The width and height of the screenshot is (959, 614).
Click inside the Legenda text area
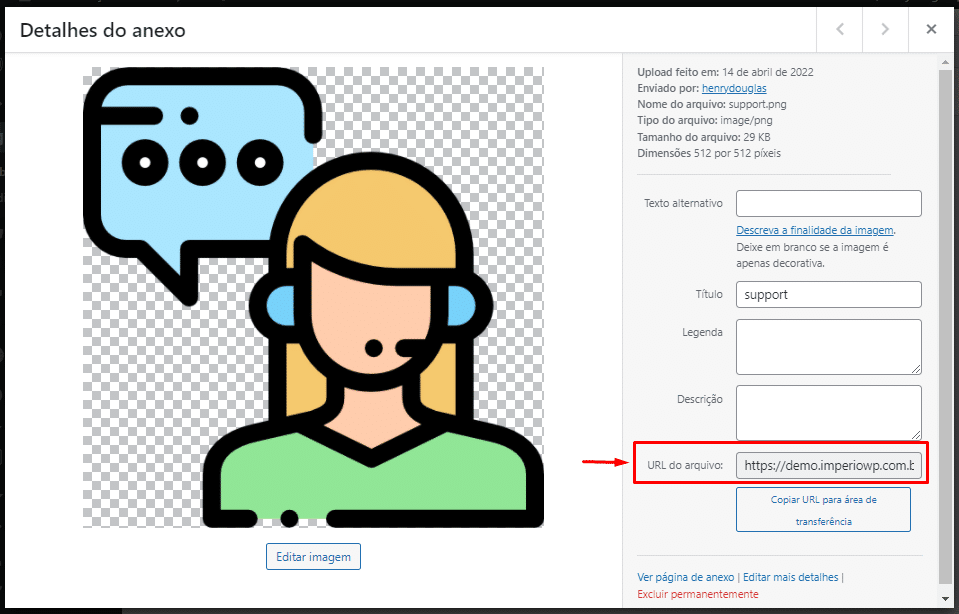(x=826, y=346)
